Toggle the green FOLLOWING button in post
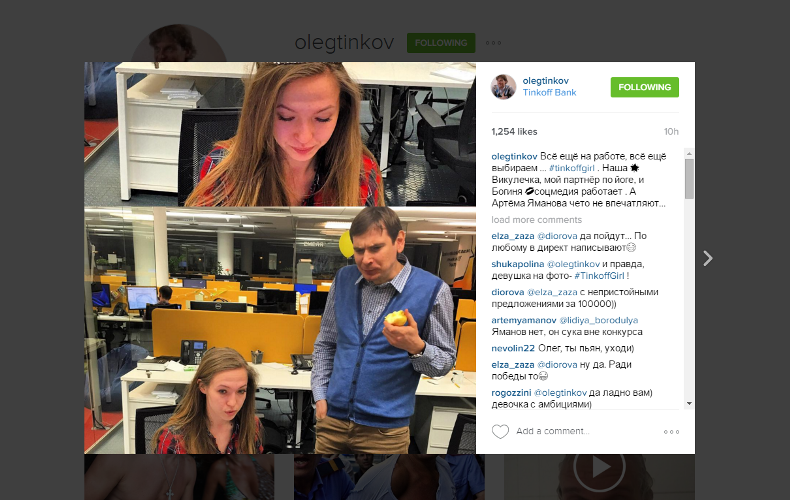Screen dimensions: 790x500 tap(644, 87)
